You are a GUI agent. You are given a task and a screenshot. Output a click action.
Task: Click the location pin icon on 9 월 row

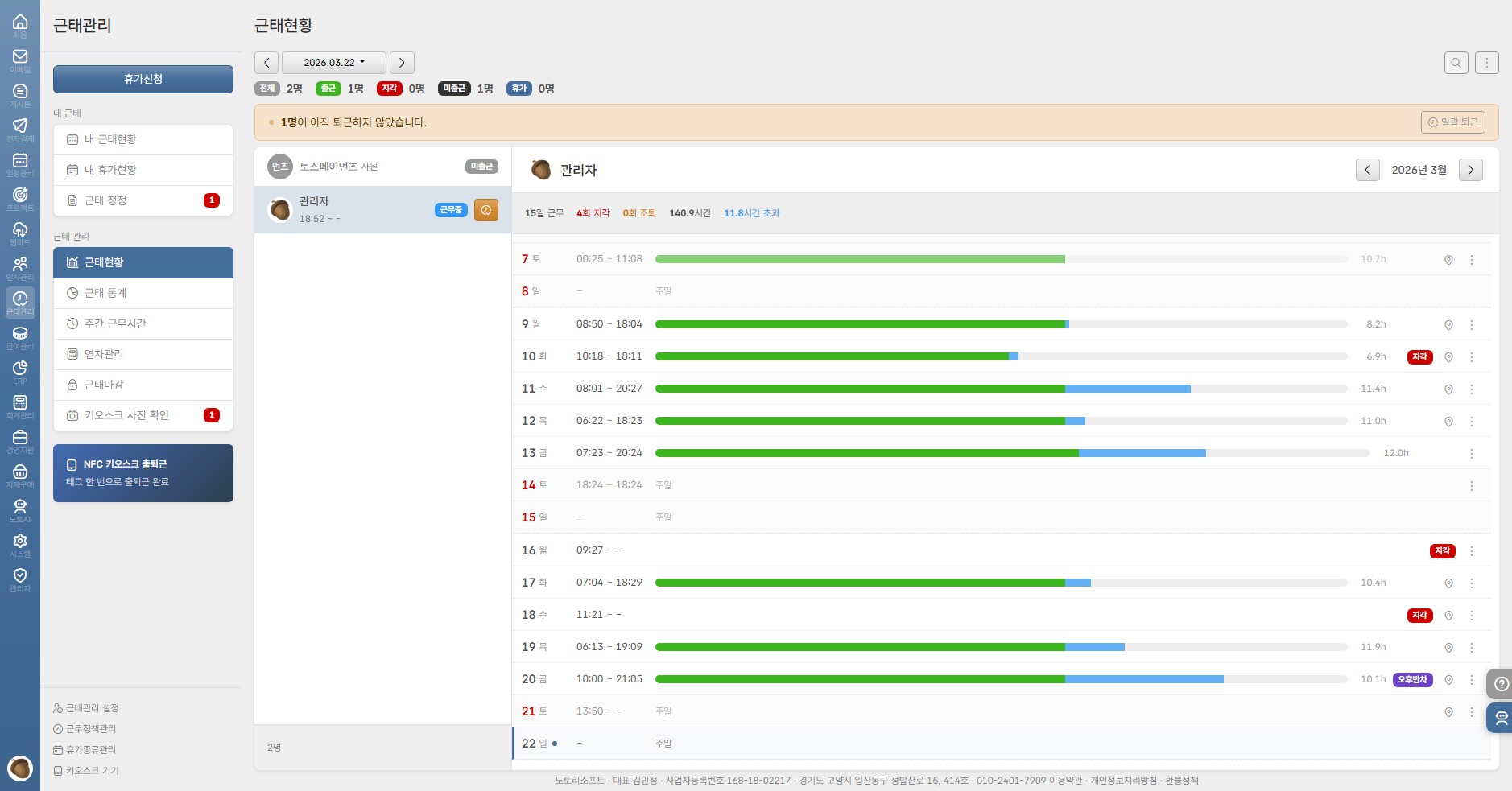pos(1448,325)
